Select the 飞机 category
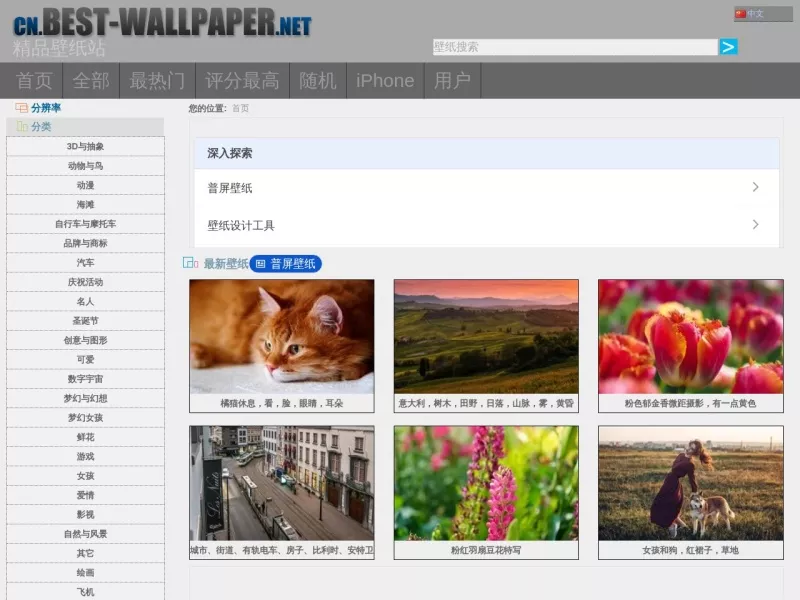The width and height of the screenshot is (800, 600). point(85,592)
